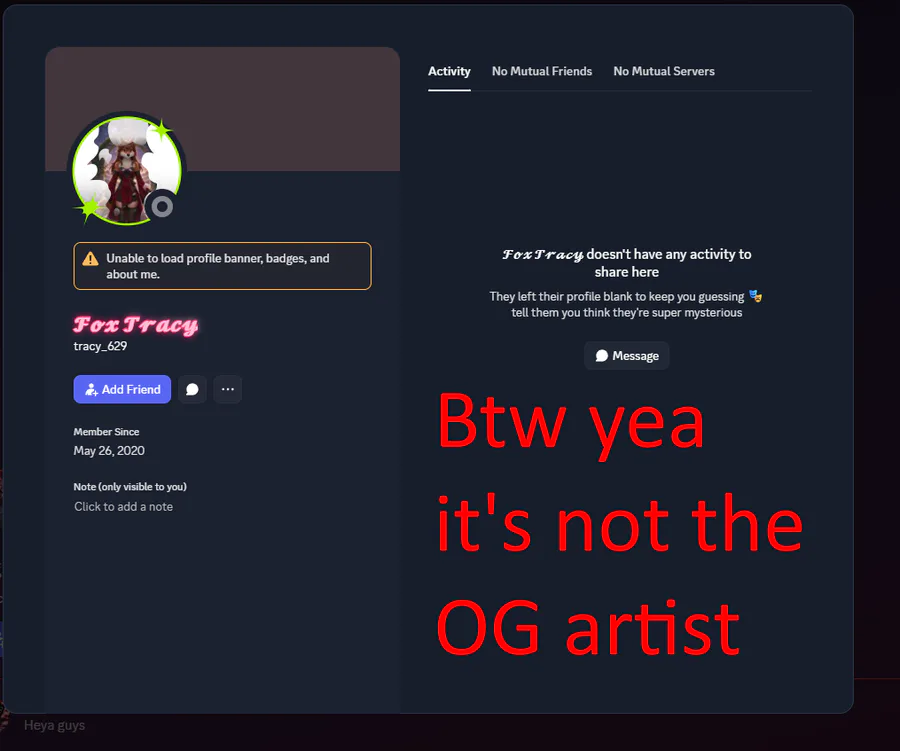Switch to the Activity tab
The height and width of the screenshot is (751, 900).
[449, 71]
